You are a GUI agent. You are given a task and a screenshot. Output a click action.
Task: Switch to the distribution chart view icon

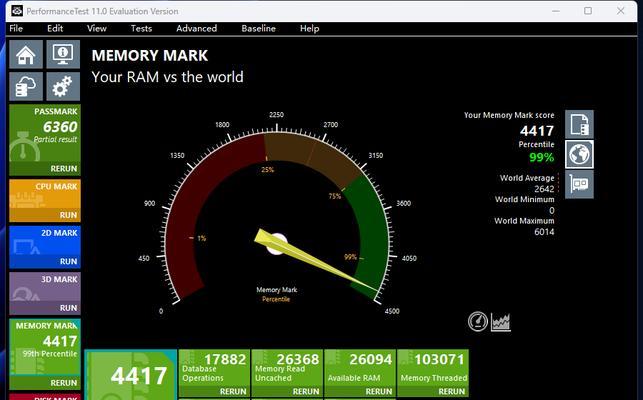[x=501, y=322]
